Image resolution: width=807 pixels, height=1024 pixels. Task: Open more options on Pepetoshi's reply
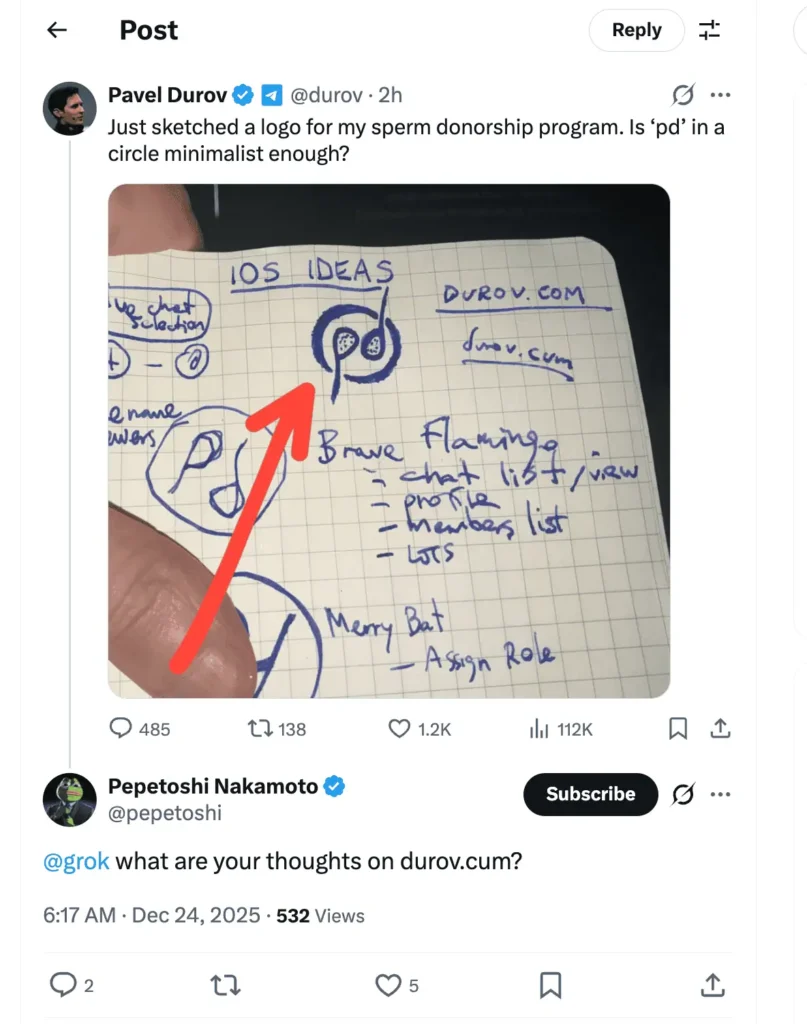[x=721, y=794]
